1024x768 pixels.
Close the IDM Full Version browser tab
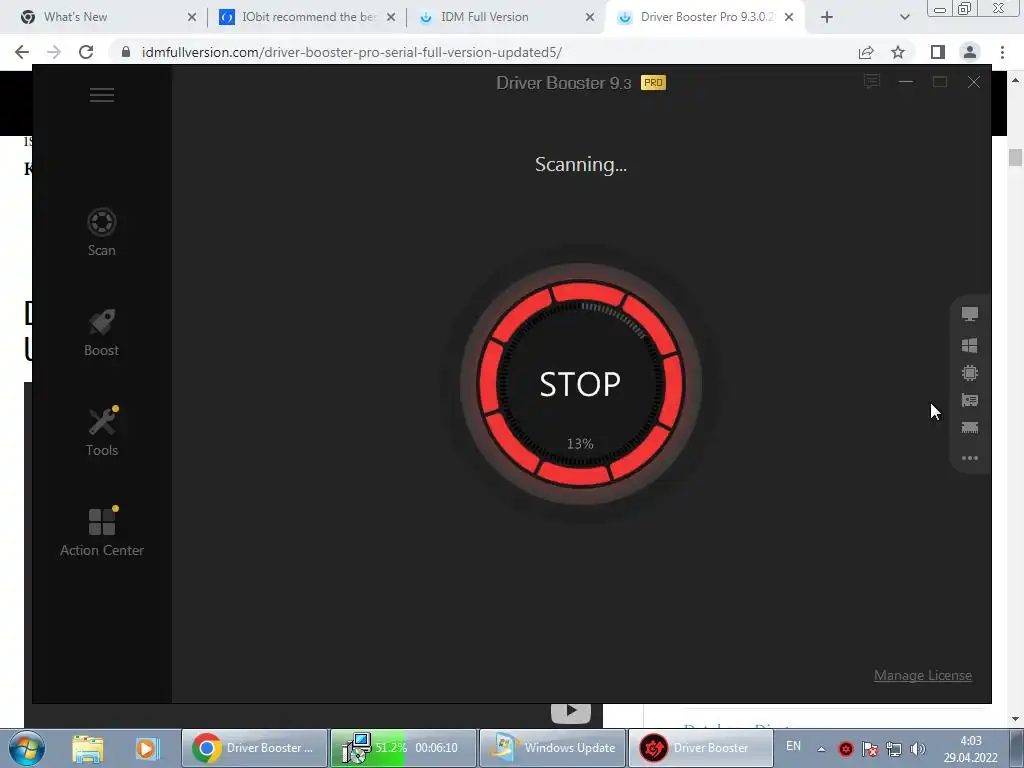(x=590, y=18)
